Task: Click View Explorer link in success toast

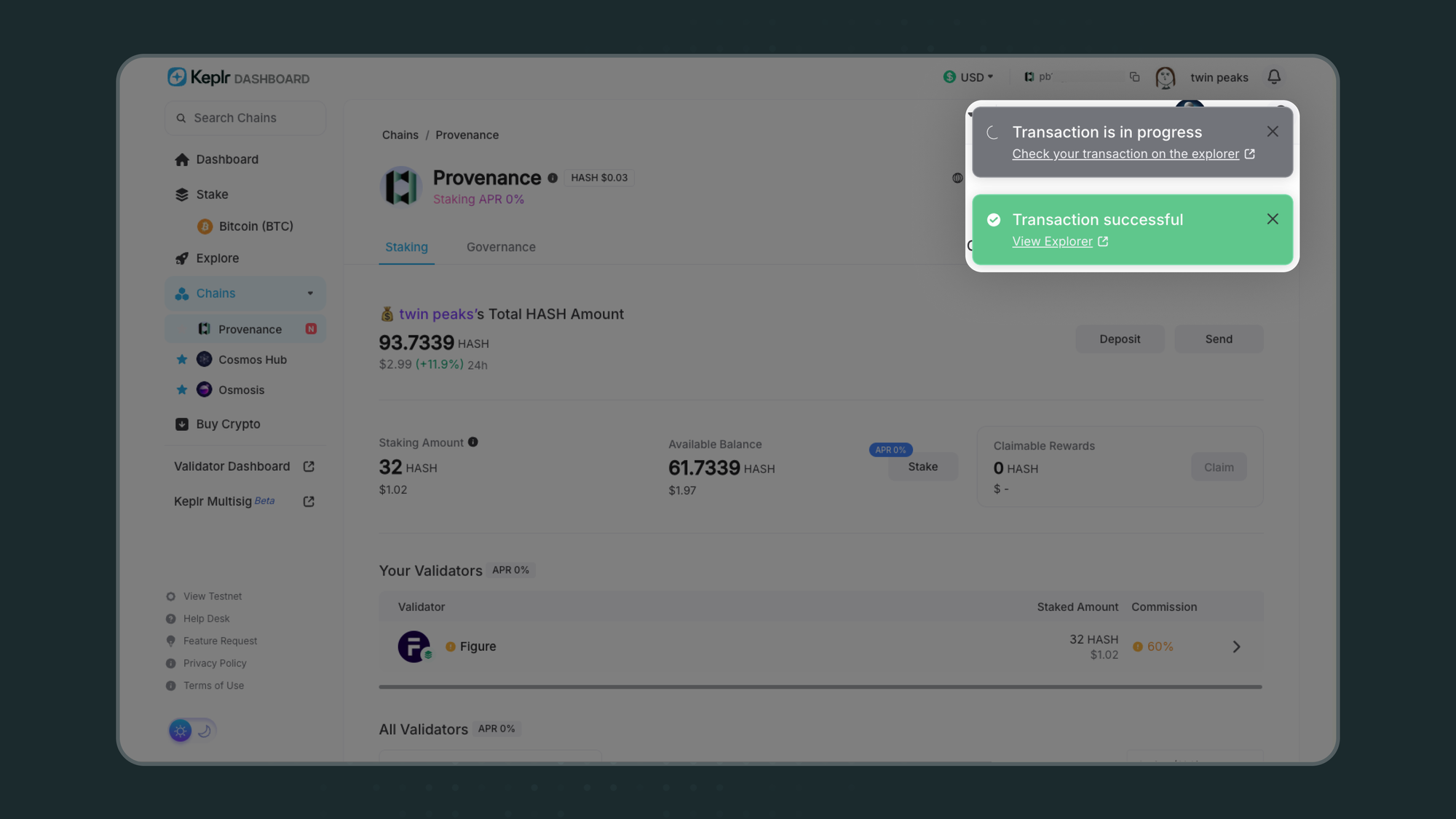Action: click(x=1052, y=242)
